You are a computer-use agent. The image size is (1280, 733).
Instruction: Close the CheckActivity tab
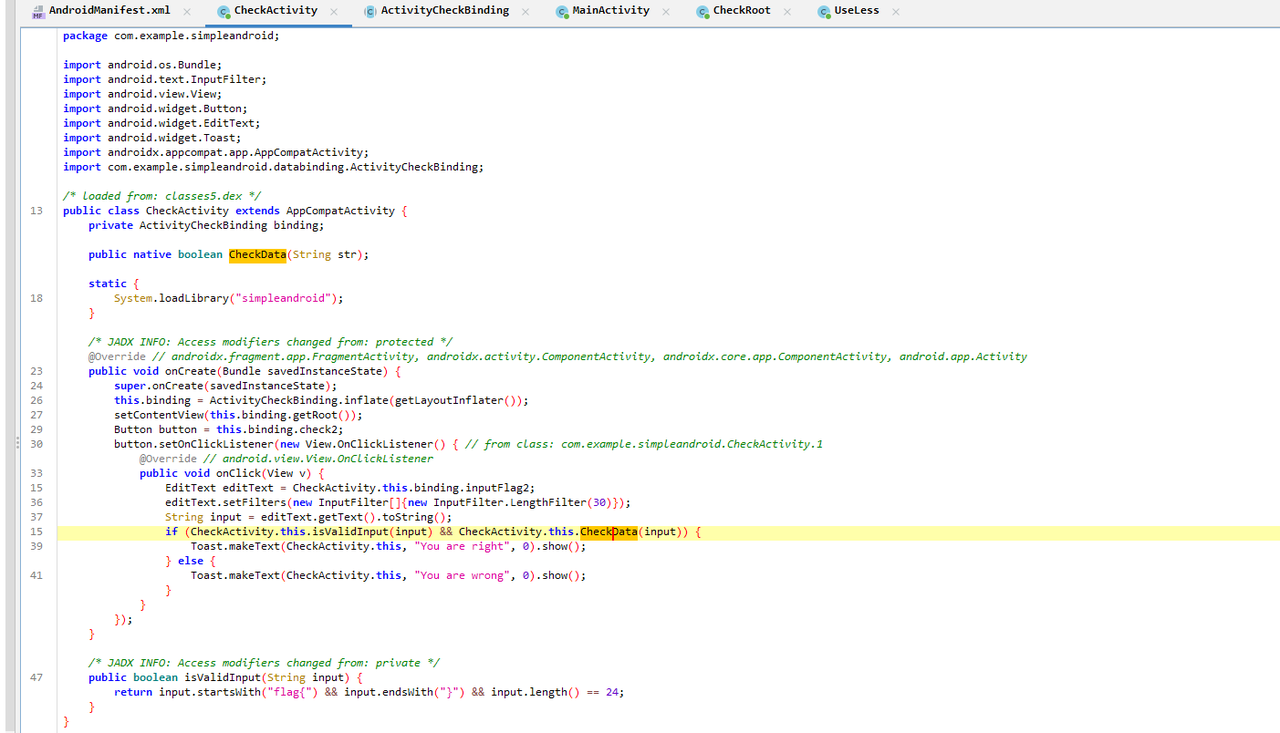tap(333, 12)
